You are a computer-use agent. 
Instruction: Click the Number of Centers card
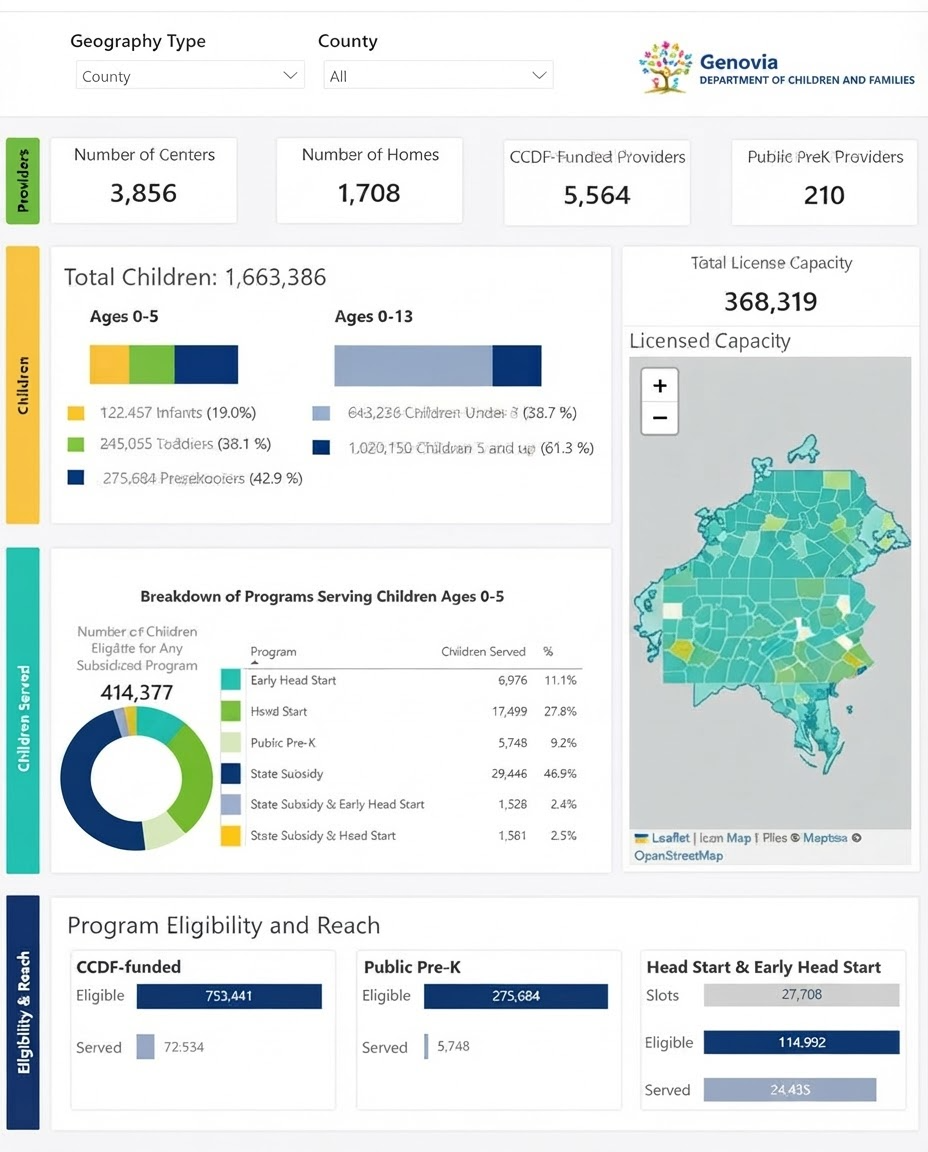click(144, 180)
